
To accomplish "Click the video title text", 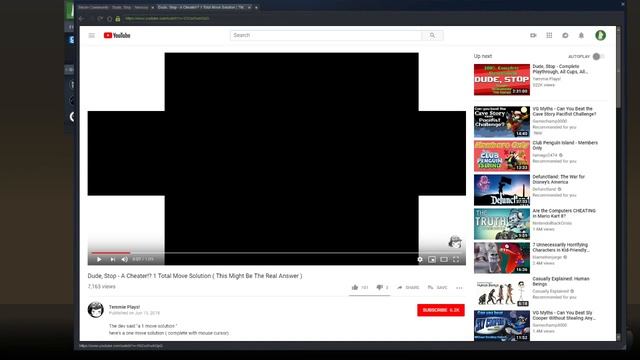I will tap(195, 276).
